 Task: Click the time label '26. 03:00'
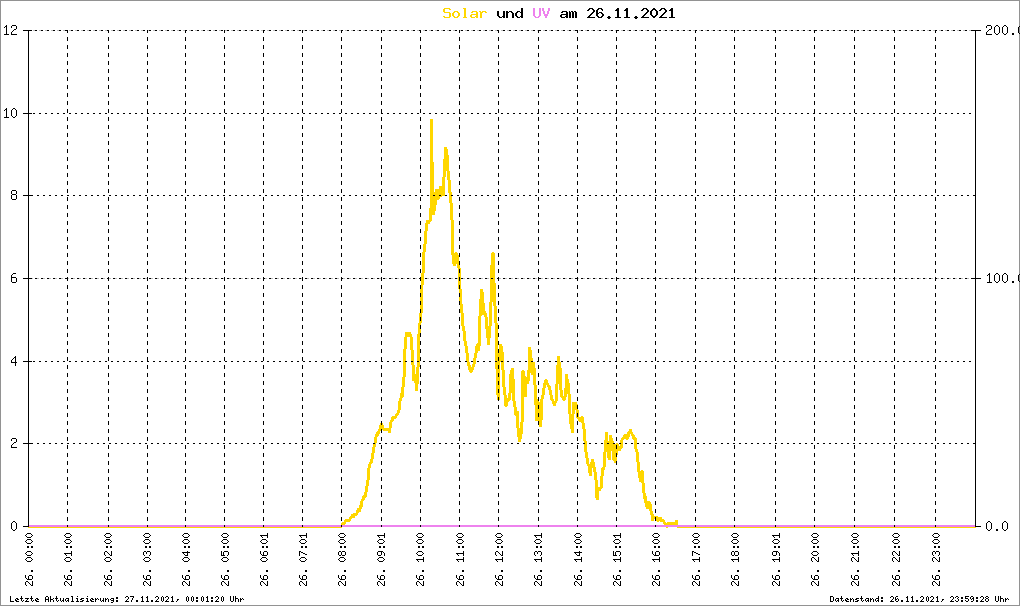(x=148, y=560)
